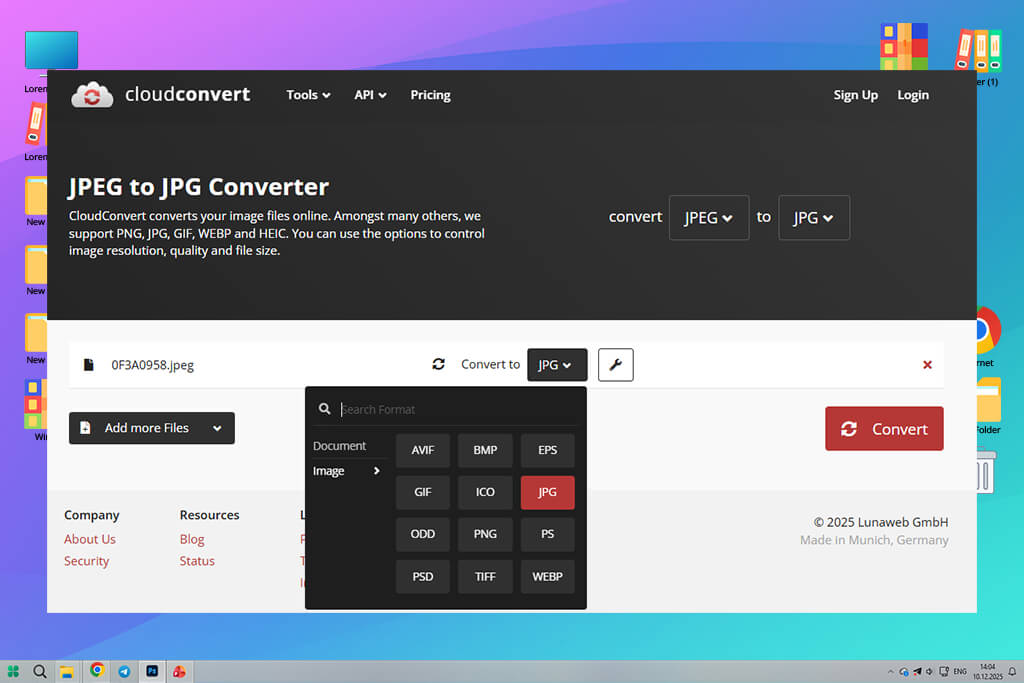1024x683 pixels.
Task: Click the Windows Start icon in taskbar
Action: (x=13, y=671)
